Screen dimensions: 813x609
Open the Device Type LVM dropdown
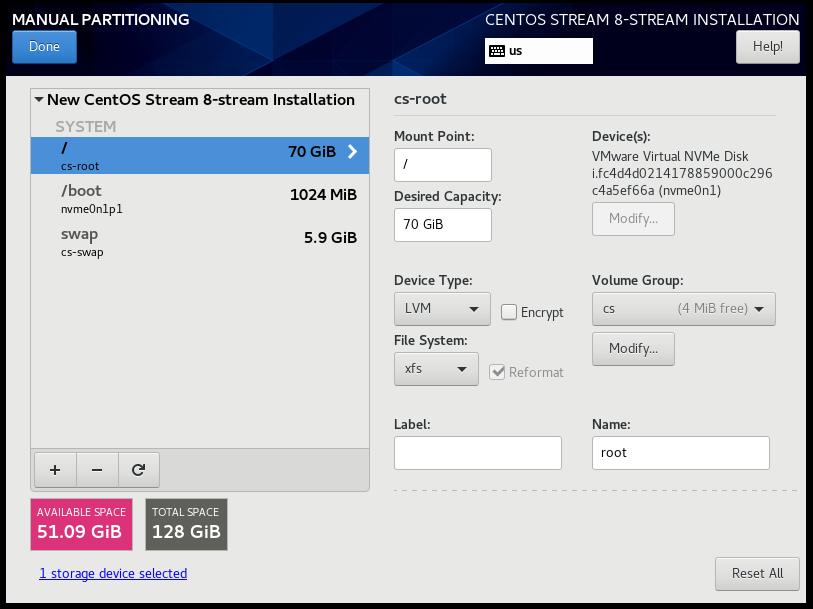point(442,309)
